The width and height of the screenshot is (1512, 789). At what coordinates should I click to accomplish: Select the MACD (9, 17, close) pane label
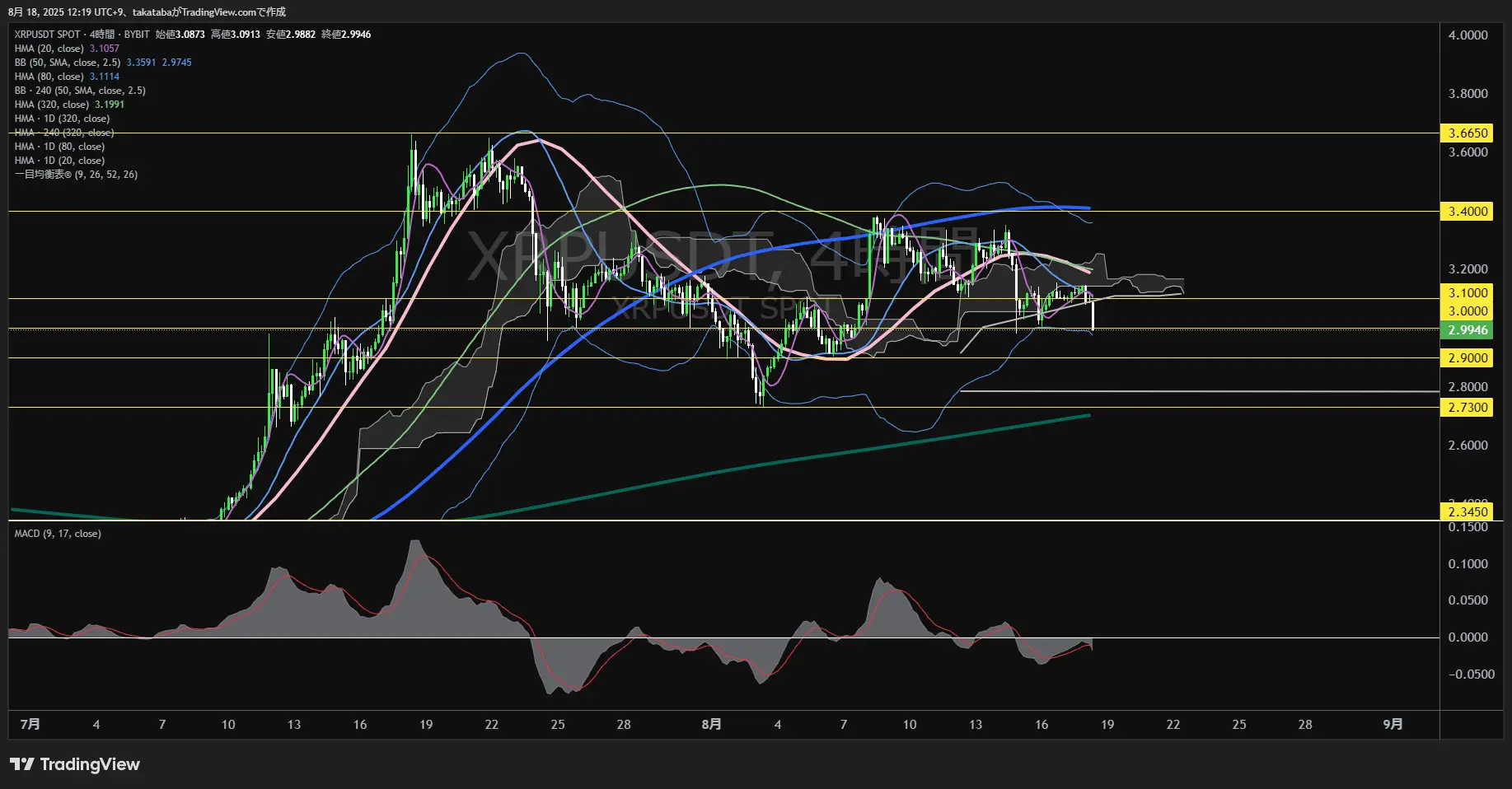coord(58,534)
